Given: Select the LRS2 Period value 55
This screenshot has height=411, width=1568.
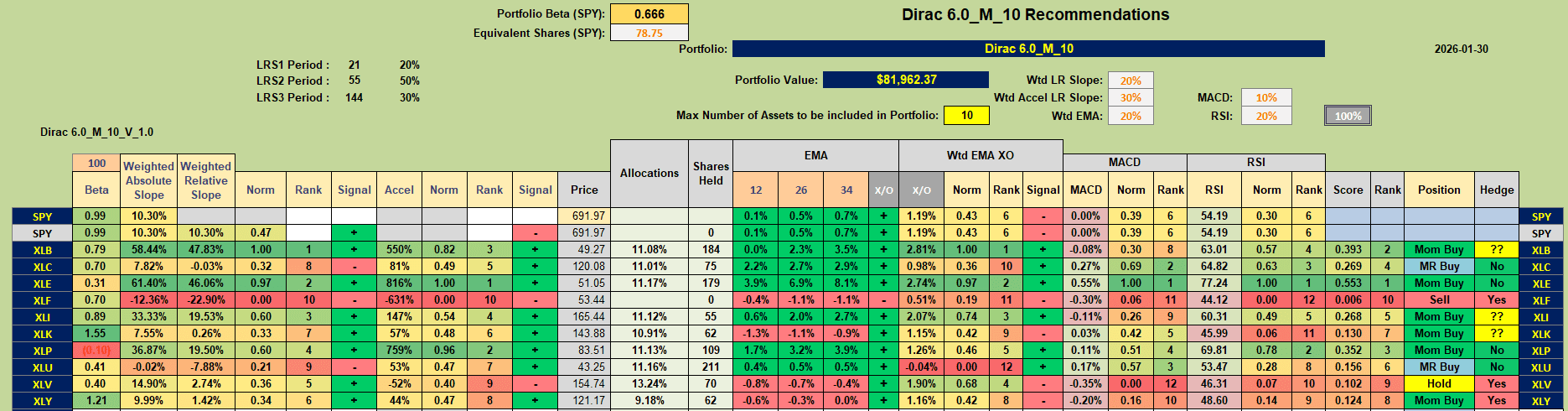Looking at the screenshot, I should pos(354,81).
